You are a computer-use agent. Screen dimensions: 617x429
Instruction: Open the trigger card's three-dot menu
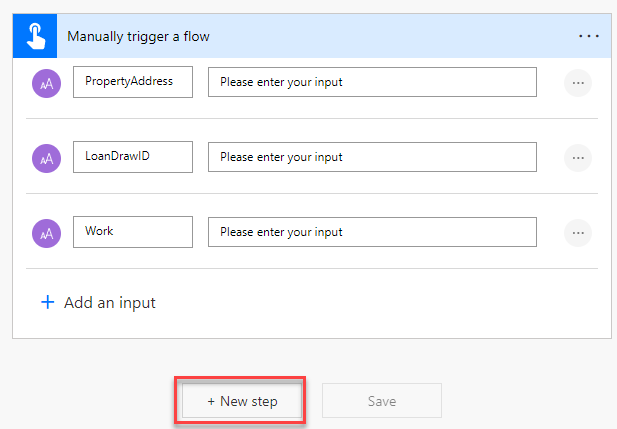(x=589, y=36)
